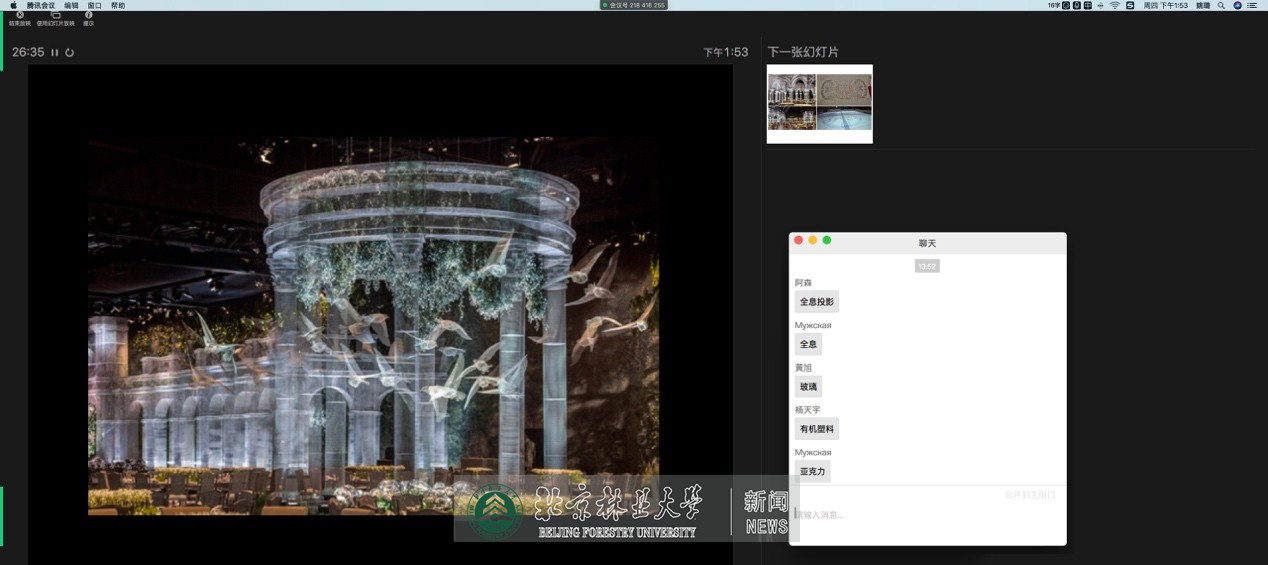This screenshot has height=565, width=1268.
Task: Pause the presentation timer
Action: (55, 52)
